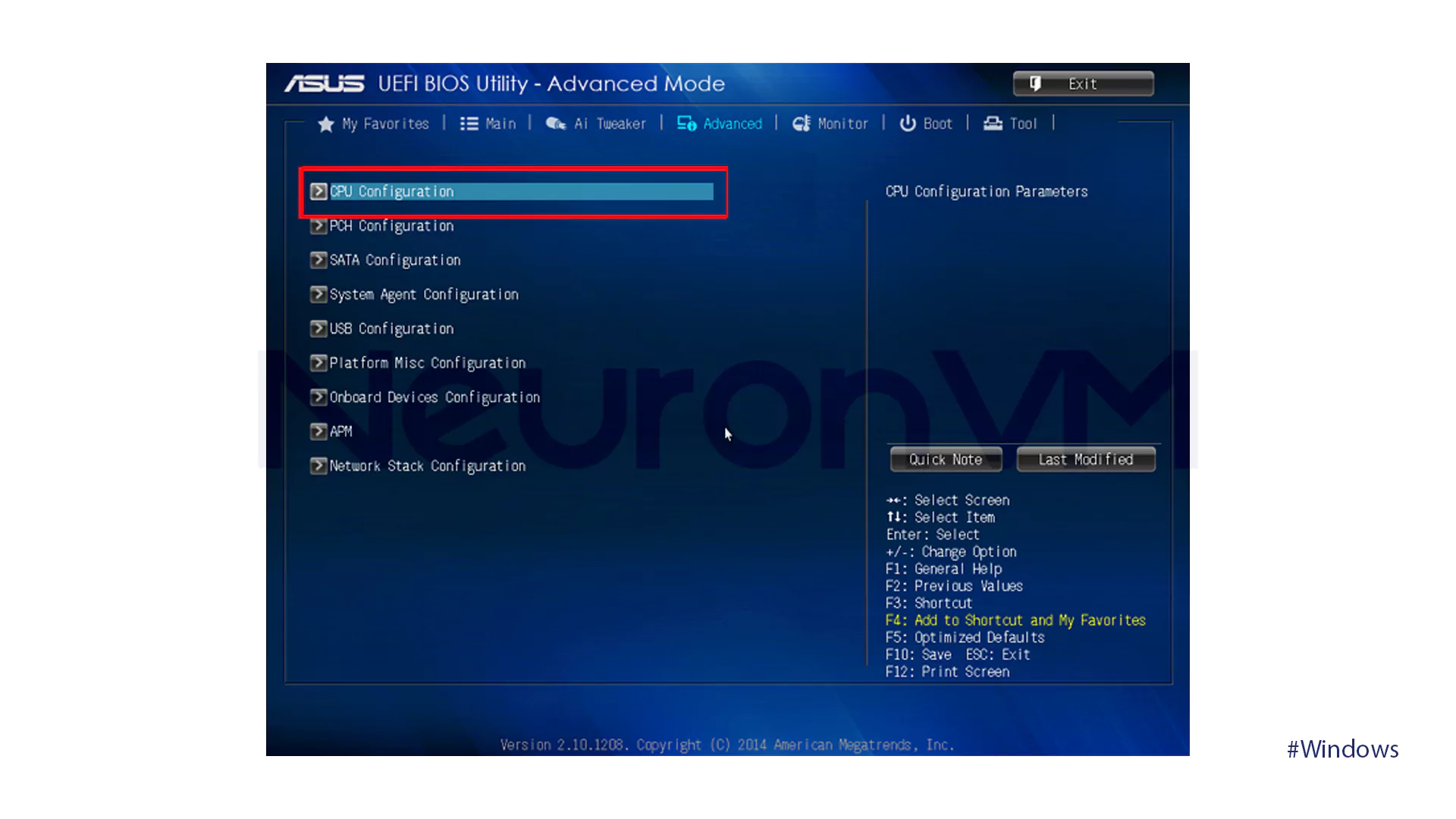
Task: Click the Tool tab icon
Action: pyautogui.click(x=993, y=124)
